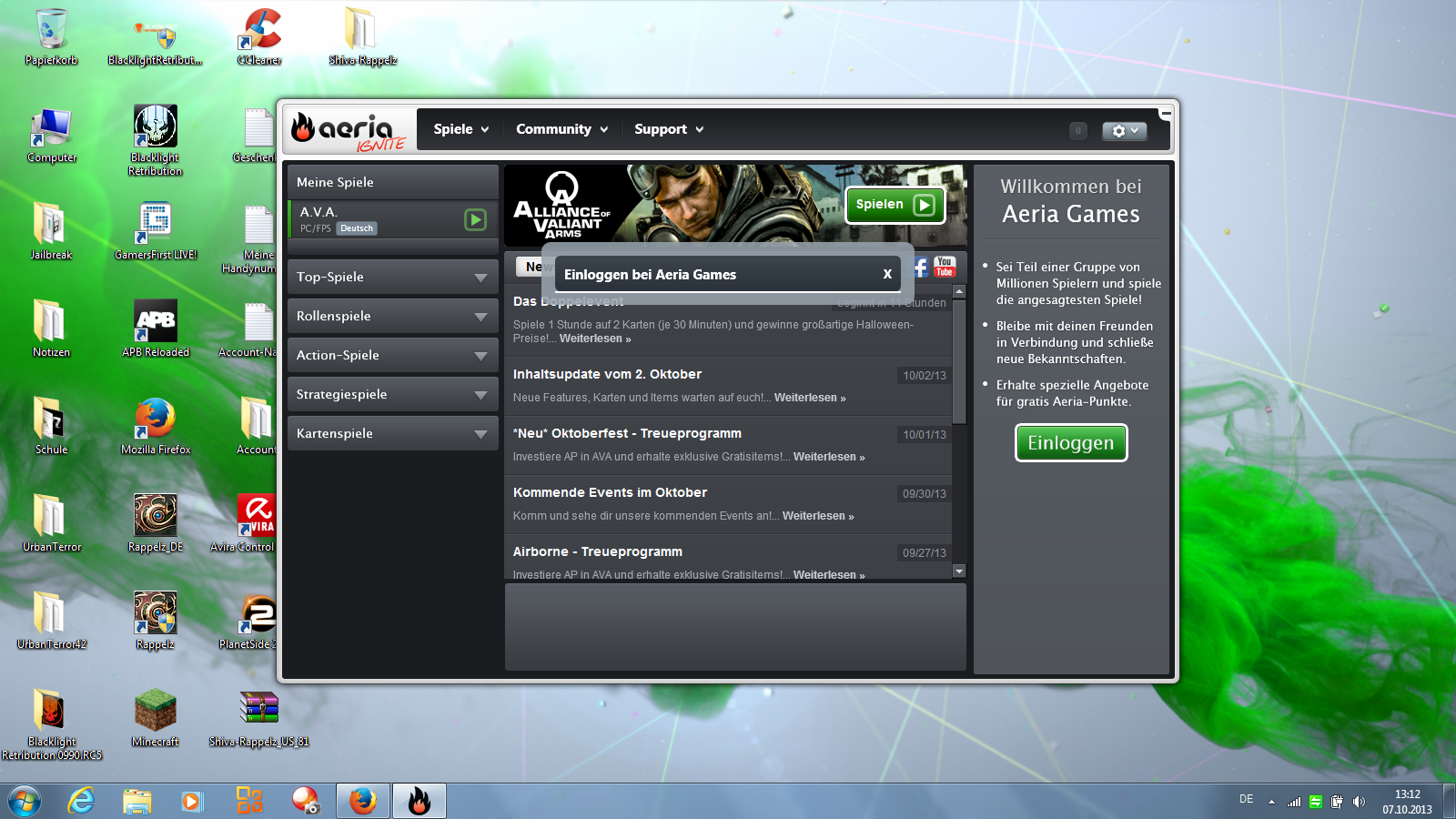Viewport: 1456px width, 819px height.
Task: Open Windows Explorer from the taskbar
Action: (136, 801)
